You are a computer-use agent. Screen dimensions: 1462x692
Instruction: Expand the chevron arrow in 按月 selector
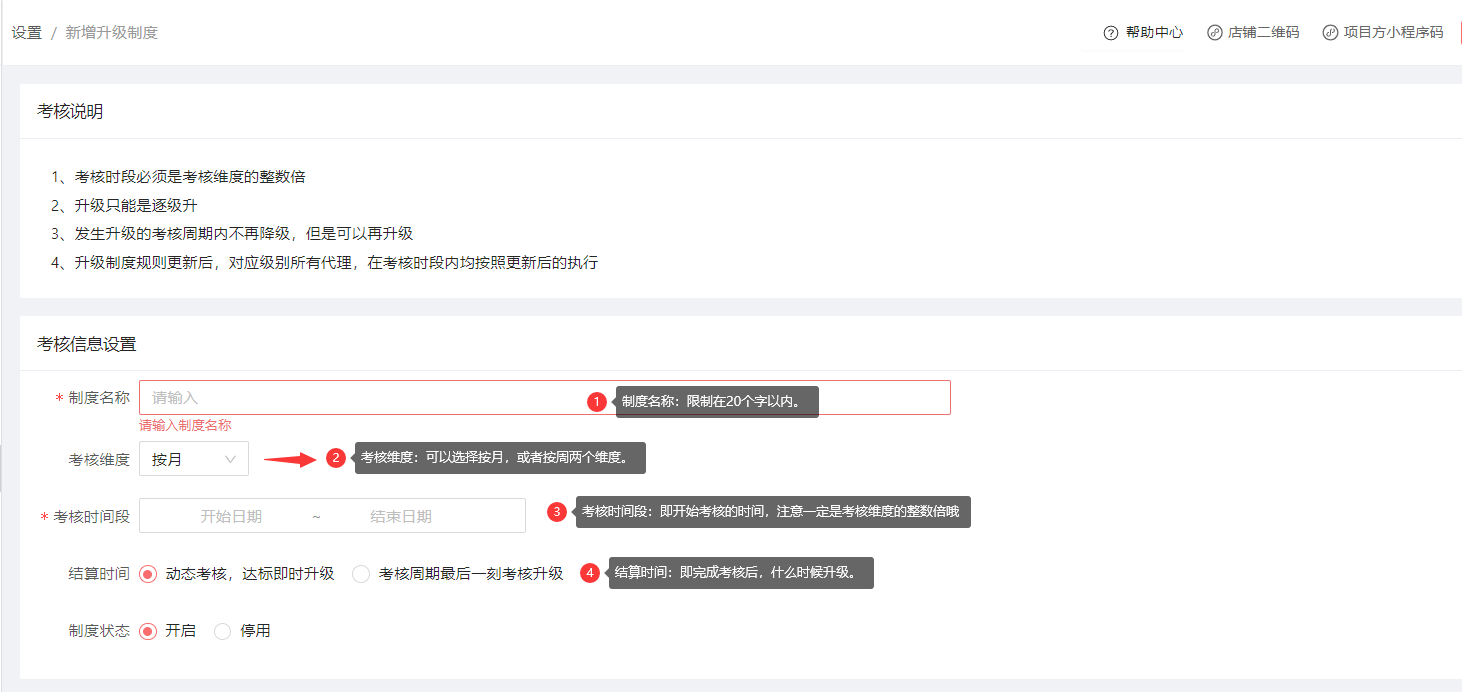[231, 459]
